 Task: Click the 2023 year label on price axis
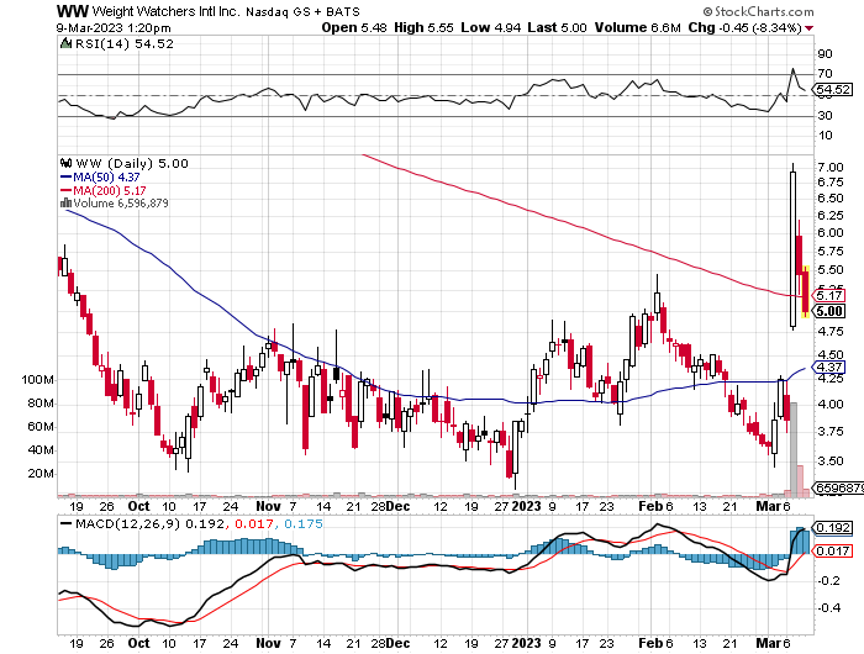pyautogui.click(x=525, y=506)
